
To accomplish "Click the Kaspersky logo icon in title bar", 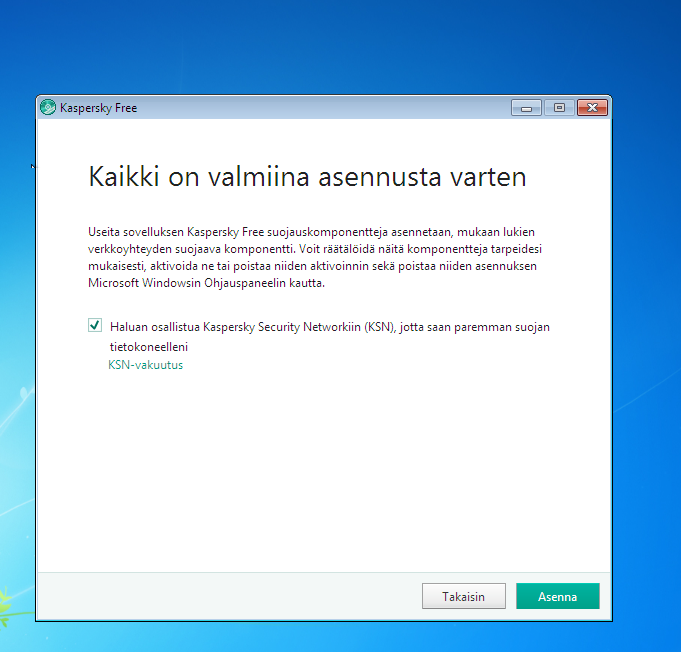I will [x=48, y=107].
